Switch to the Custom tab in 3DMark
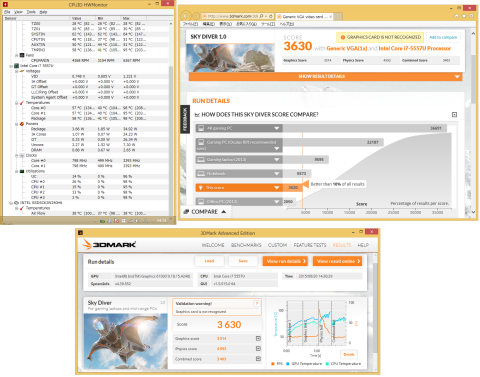 click(x=277, y=245)
